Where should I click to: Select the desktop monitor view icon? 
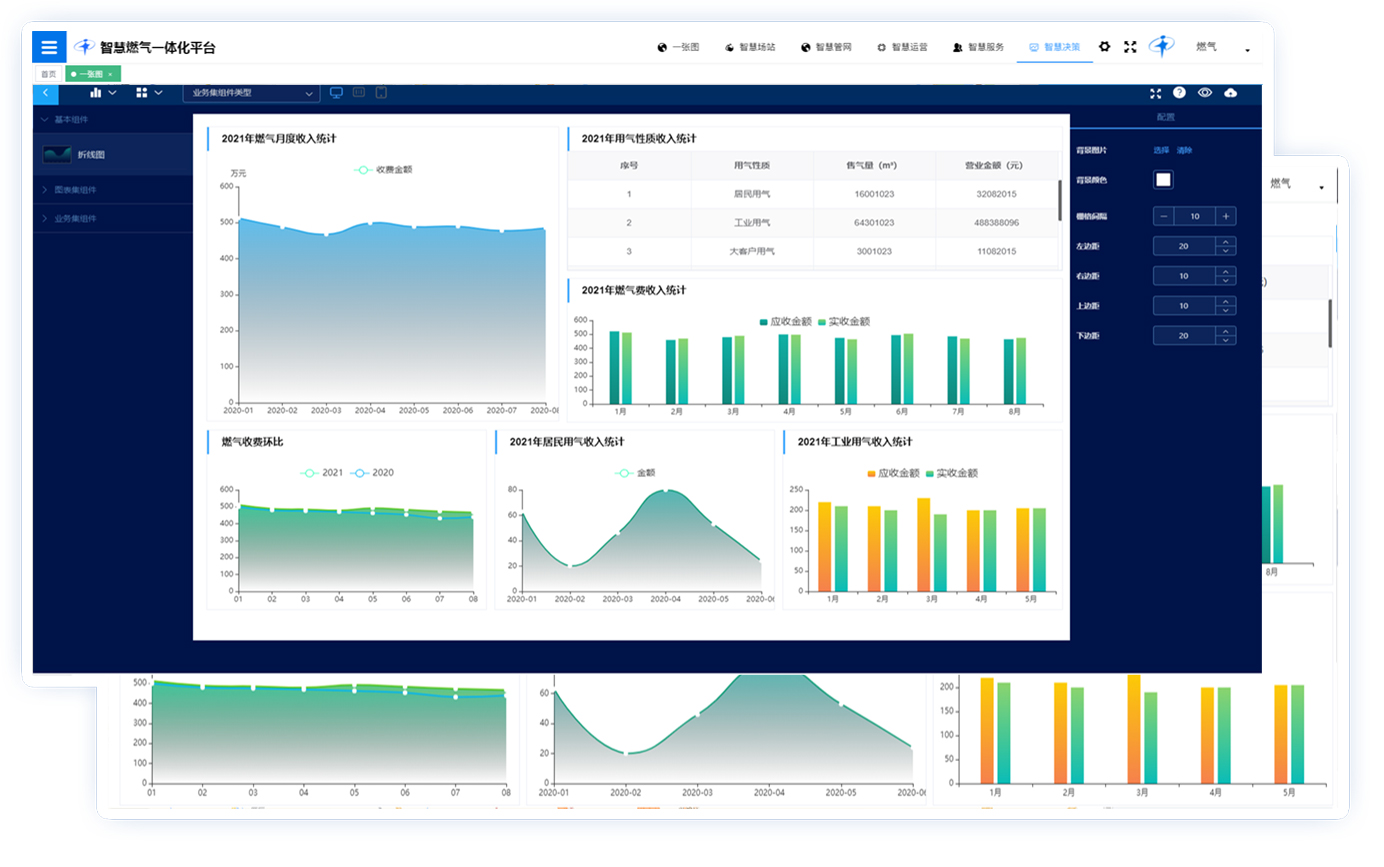click(x=336, y=93)
